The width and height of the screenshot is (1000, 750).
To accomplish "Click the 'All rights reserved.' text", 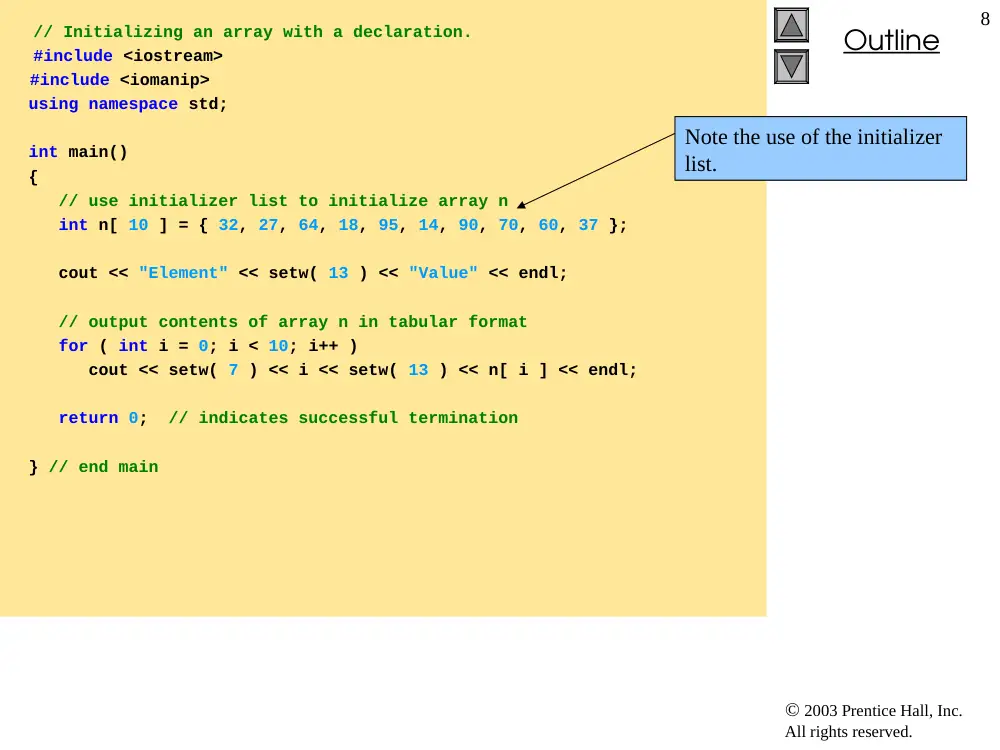I will coord(848,732).
